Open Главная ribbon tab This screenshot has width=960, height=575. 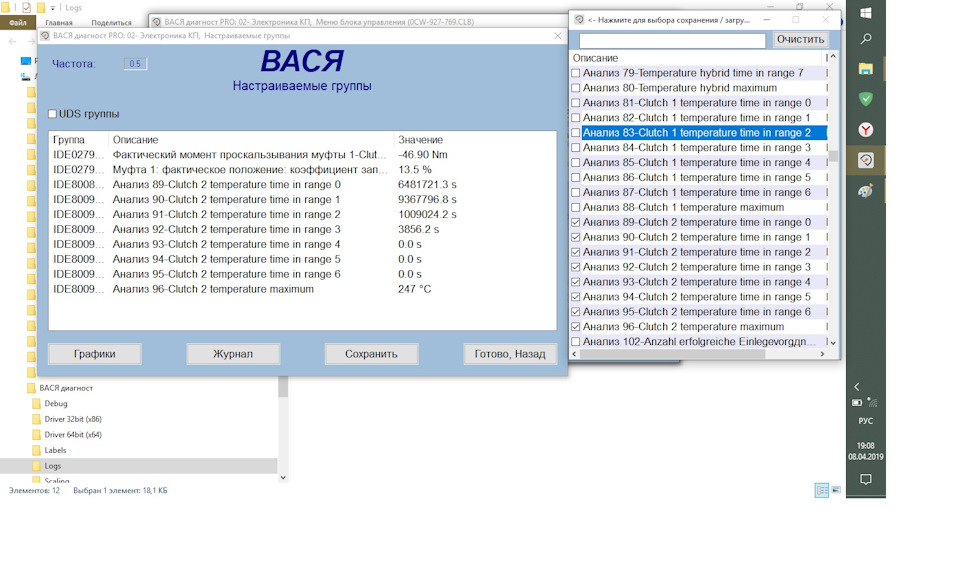[x=59, y=23]
